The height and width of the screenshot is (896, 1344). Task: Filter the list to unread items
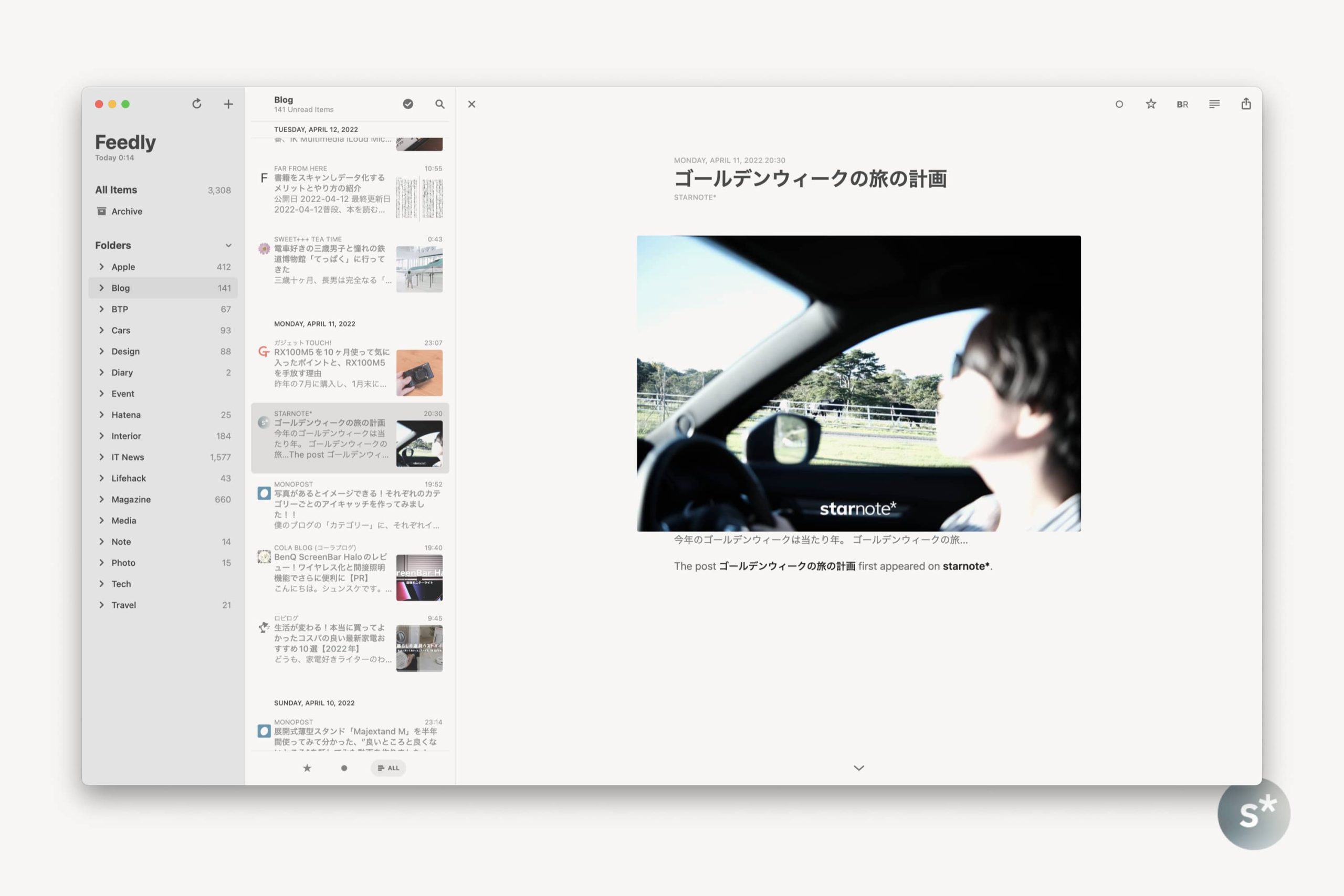click(344, 768)
